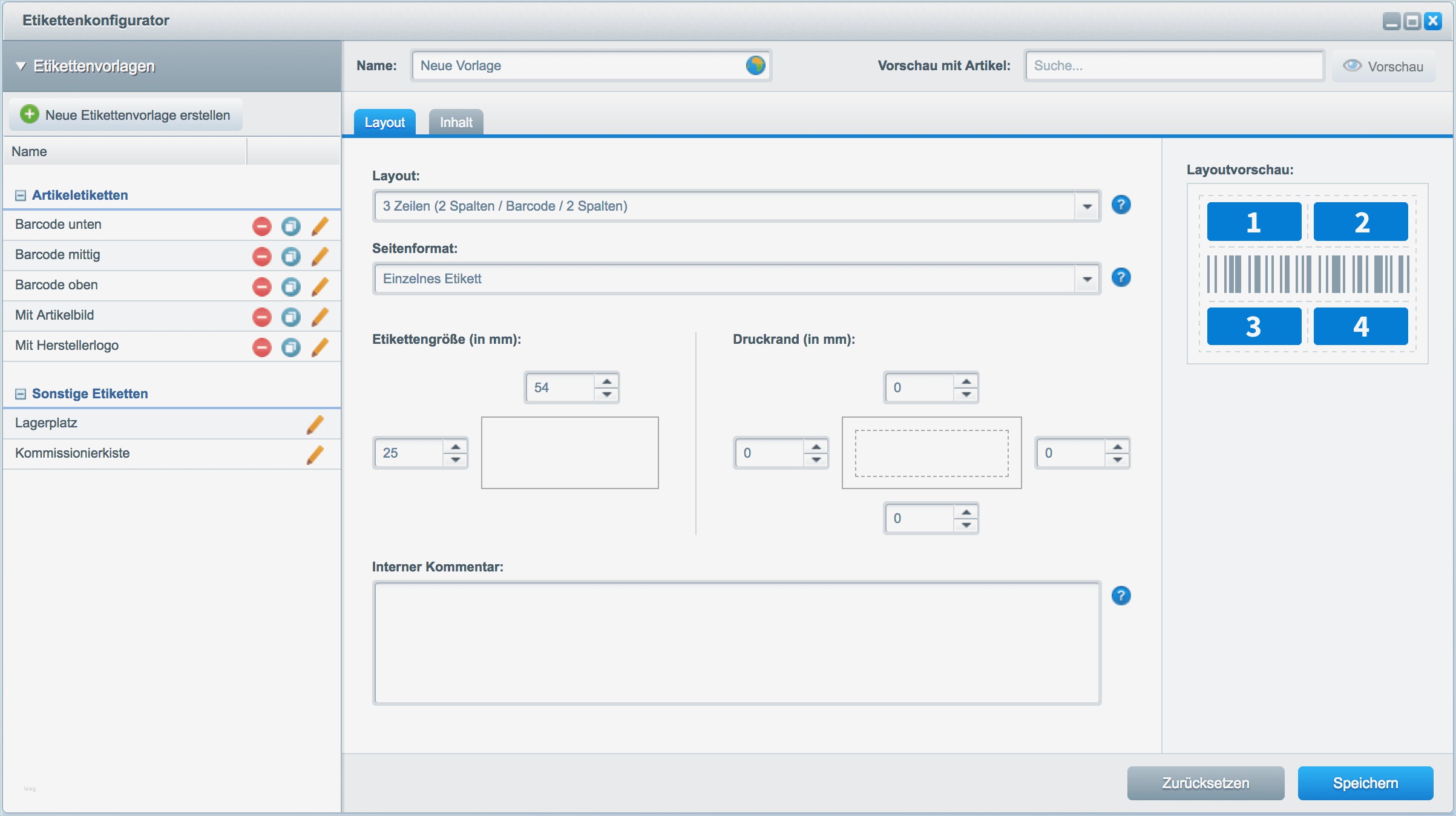
Task: Open the Layout dropdown
Action: point(1087,206)
